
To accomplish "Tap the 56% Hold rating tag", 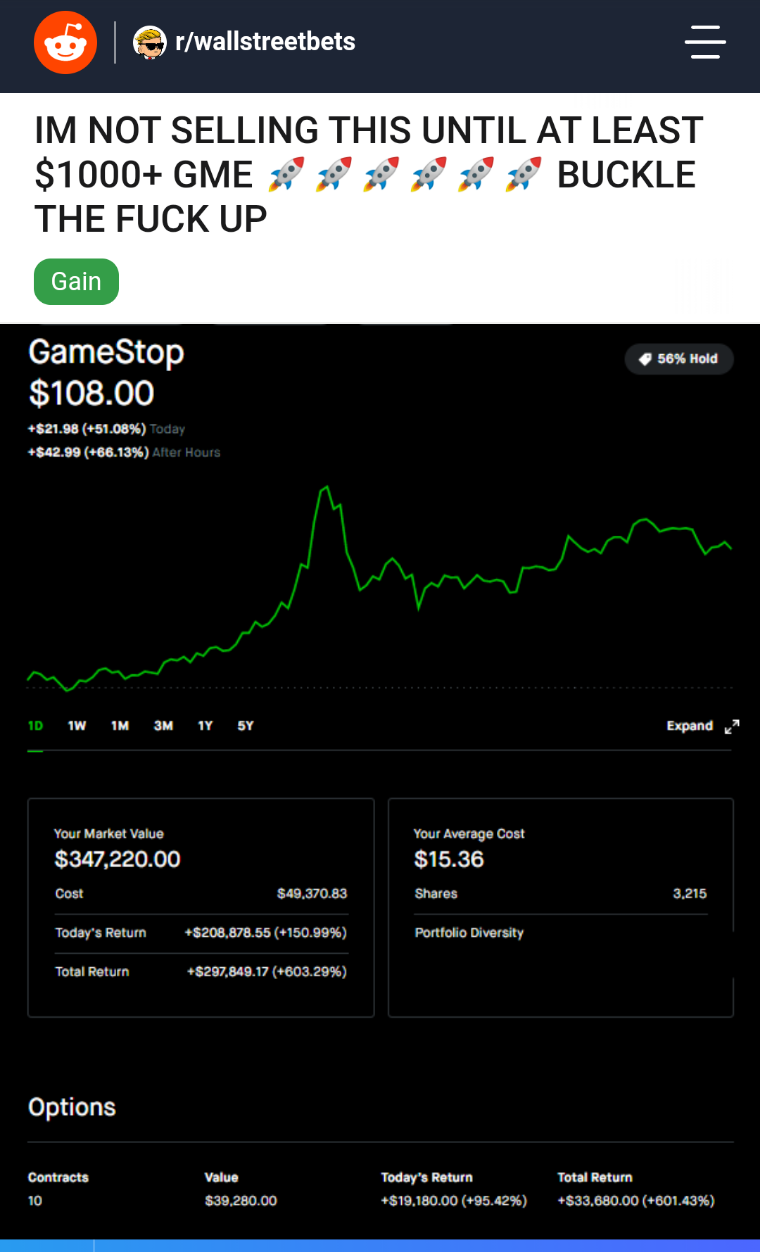I will (679, 359).
